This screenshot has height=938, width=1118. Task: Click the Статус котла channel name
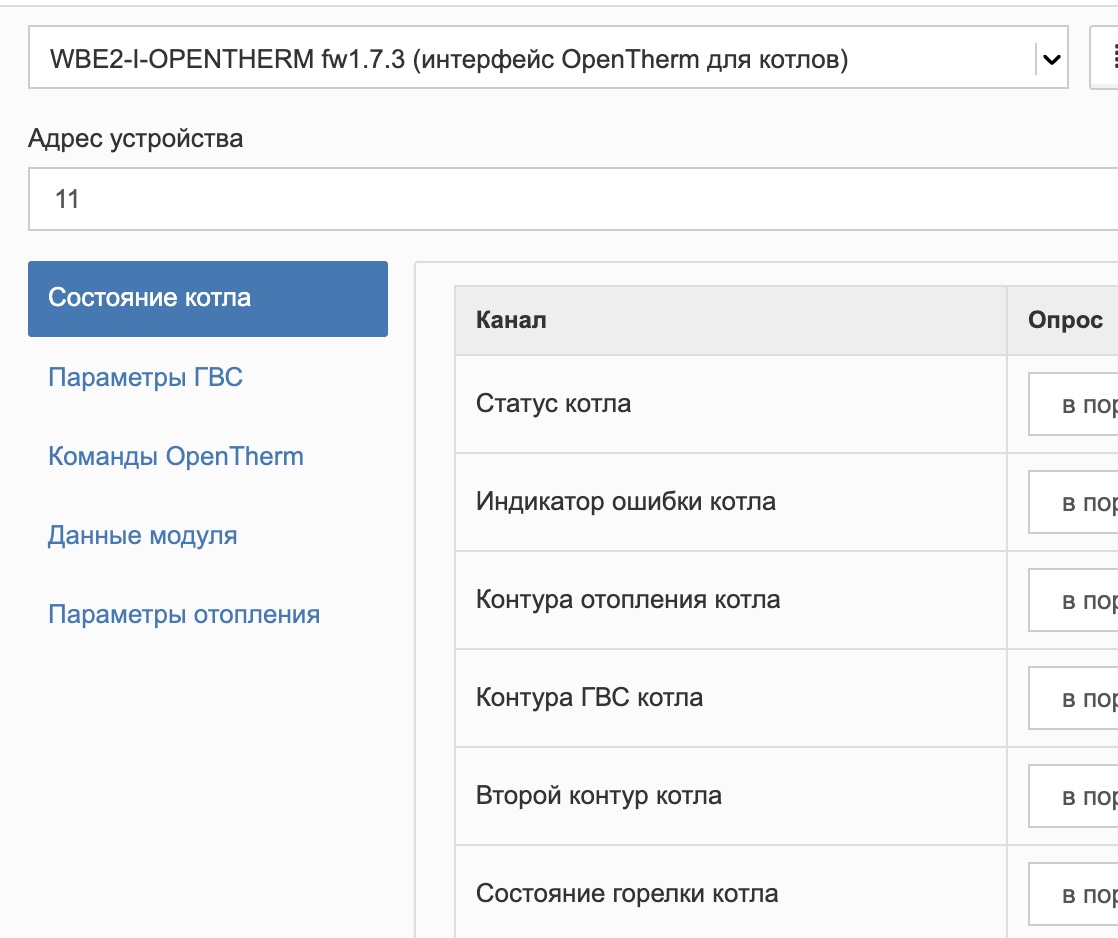[553, 403]
